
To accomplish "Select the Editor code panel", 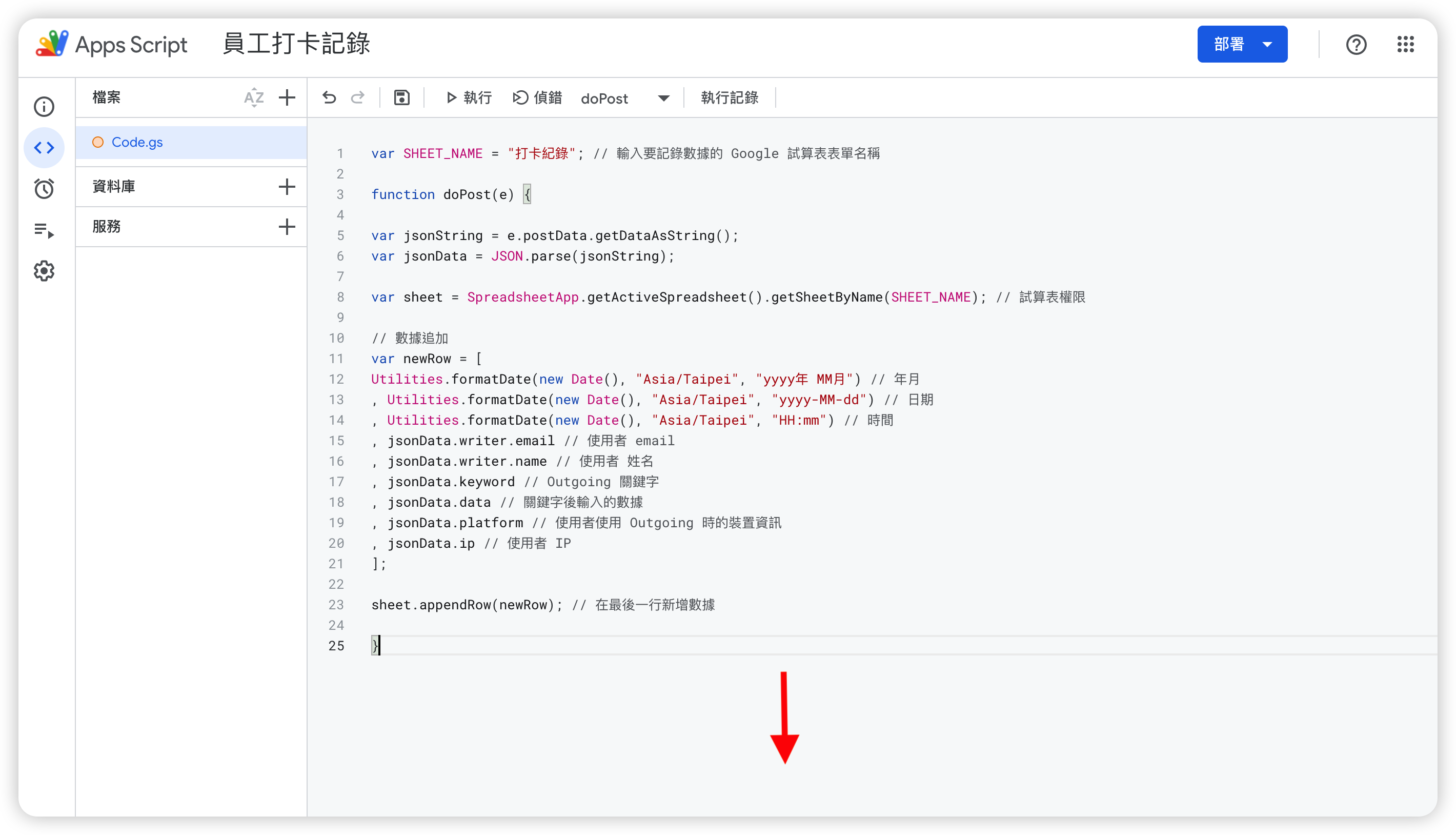I will point(44,147).
